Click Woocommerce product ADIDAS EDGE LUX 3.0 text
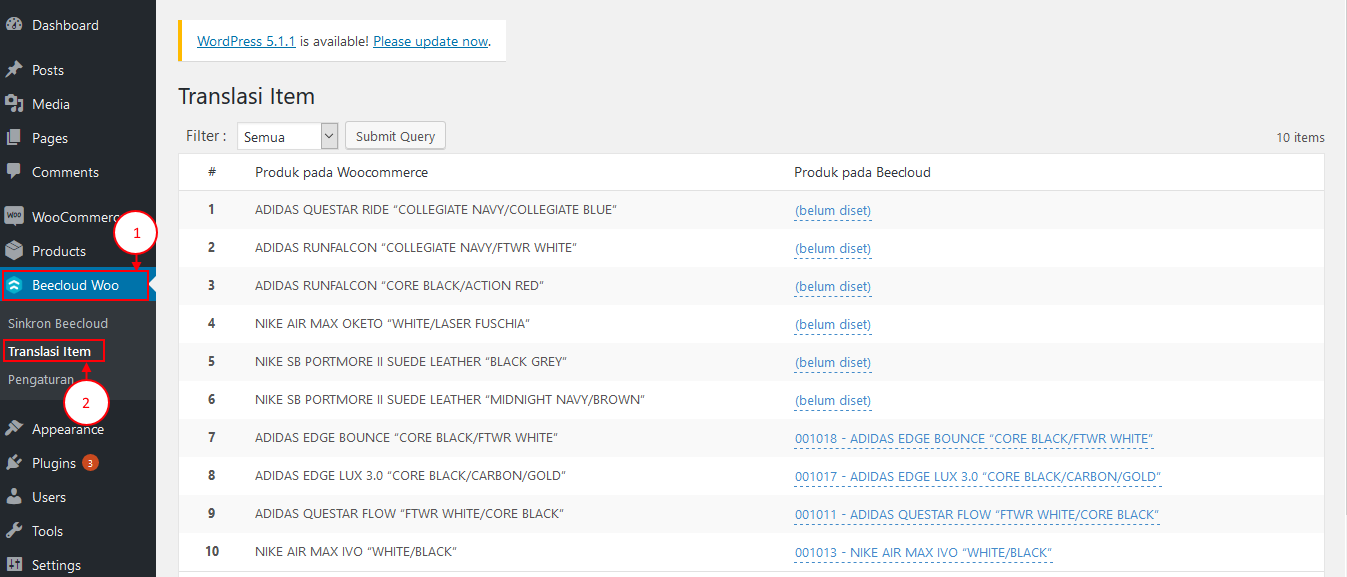The height and width of the screenshot is (577, 1347). 410,475
